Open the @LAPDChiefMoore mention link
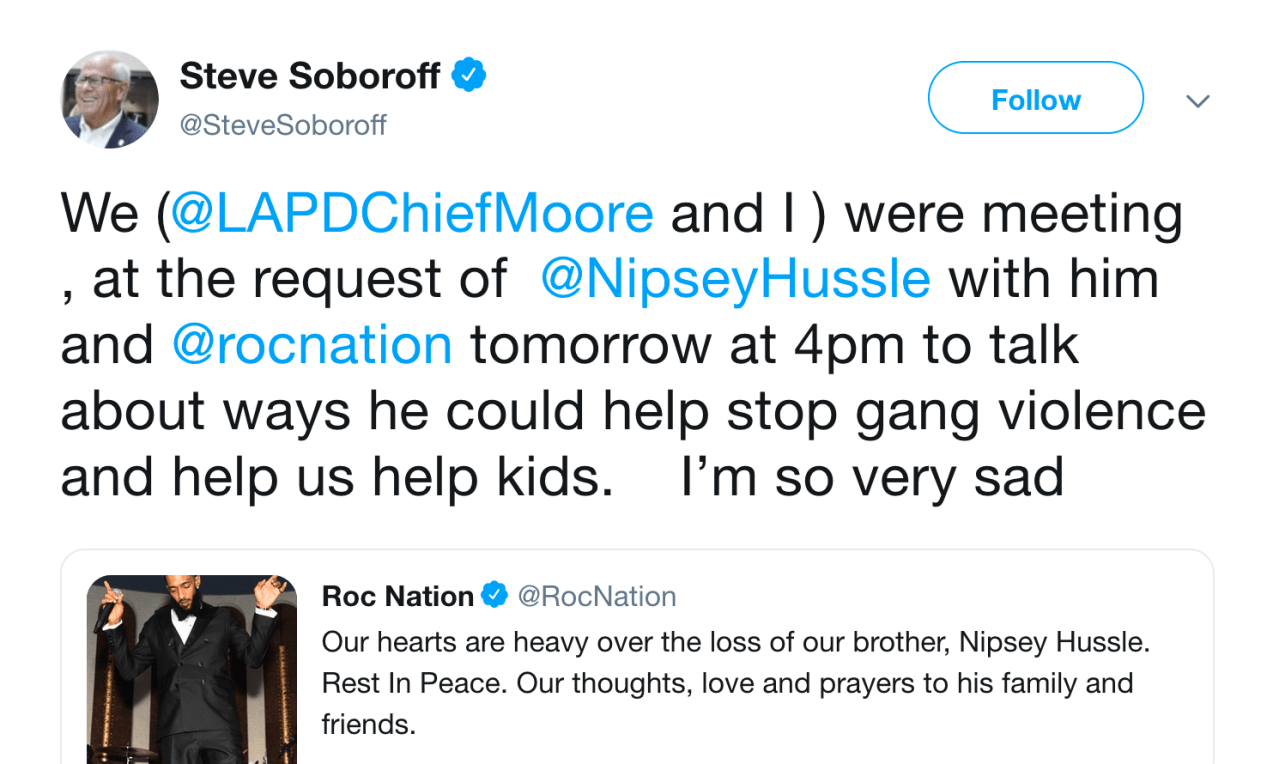The height and width of the screenshot is (764, 1279). [x=412, y=215]
